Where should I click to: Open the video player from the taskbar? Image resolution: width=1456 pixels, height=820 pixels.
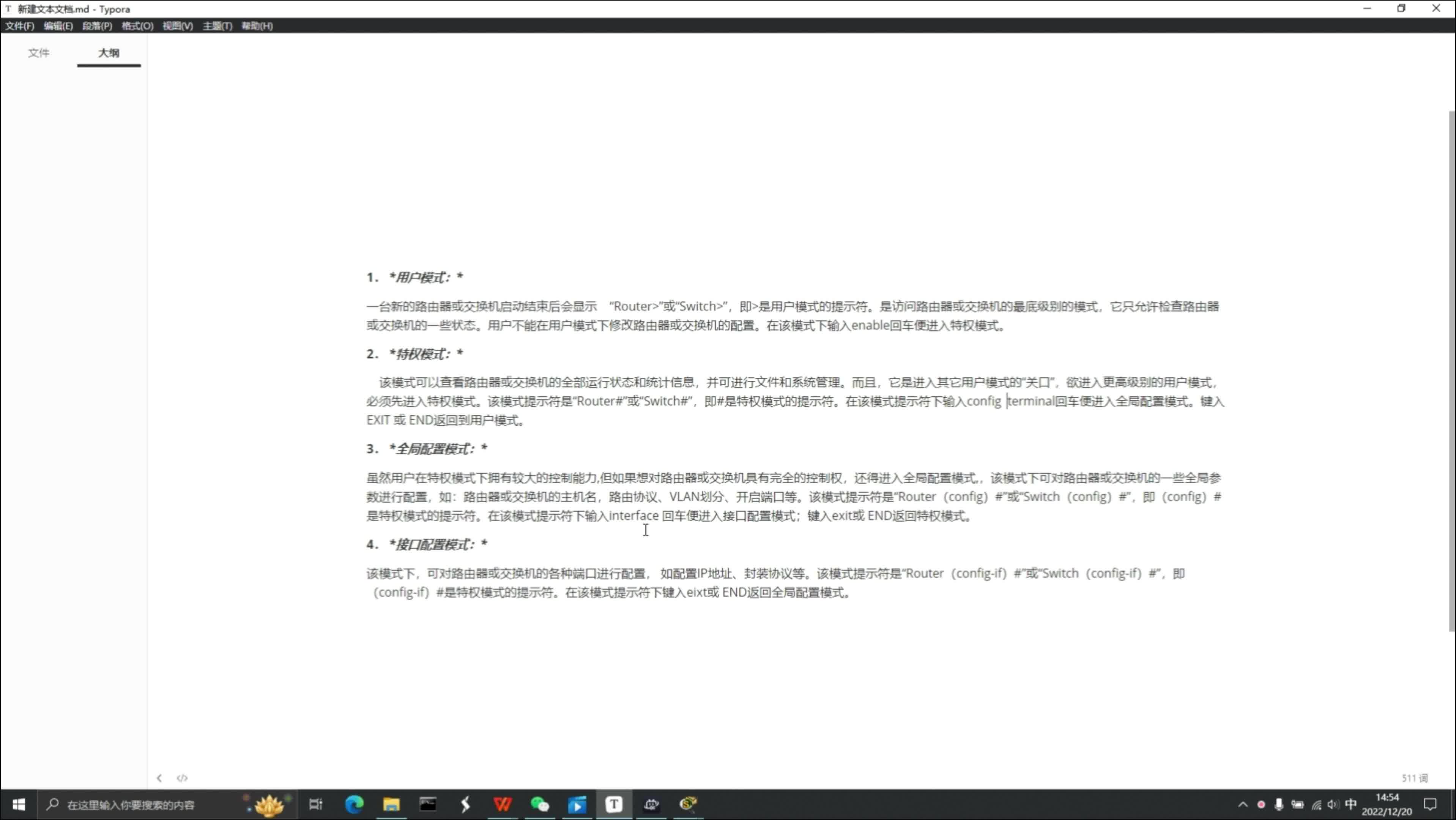coord(577,804)
